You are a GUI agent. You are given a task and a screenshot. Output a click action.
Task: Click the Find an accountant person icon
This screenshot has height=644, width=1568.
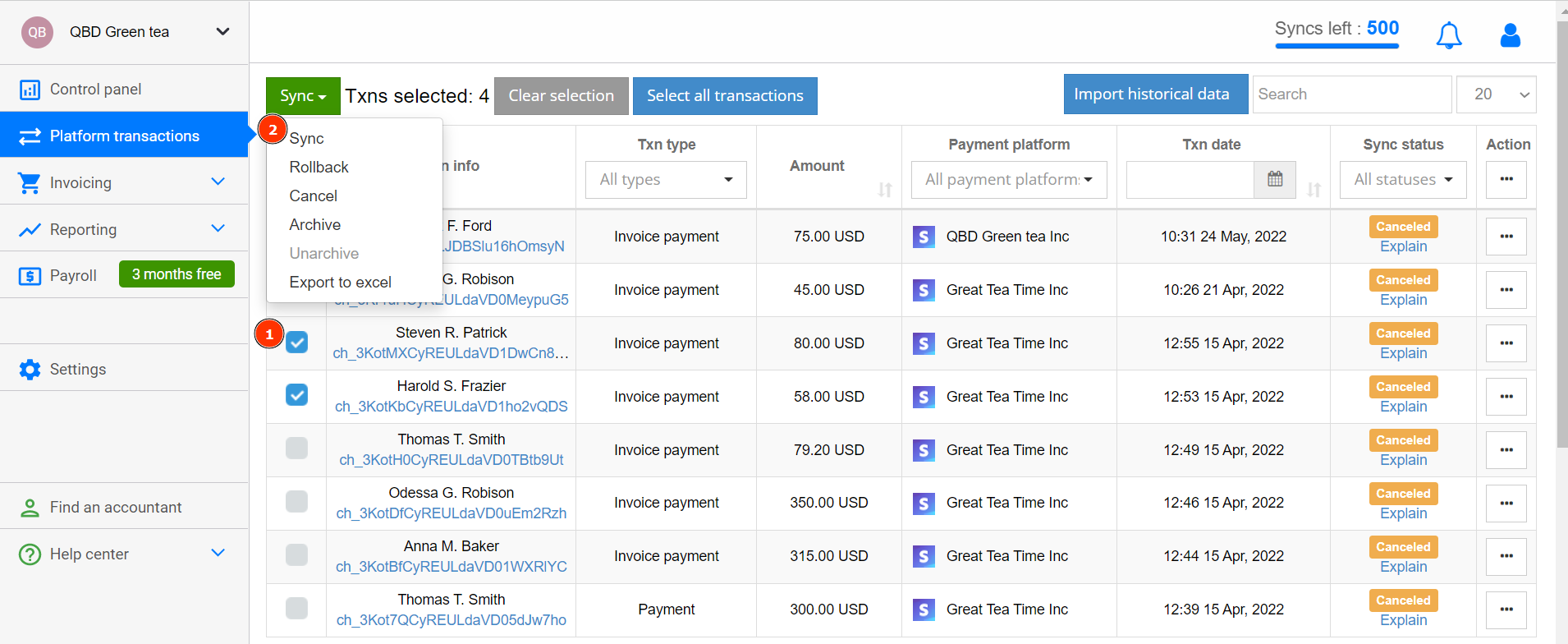30,508
